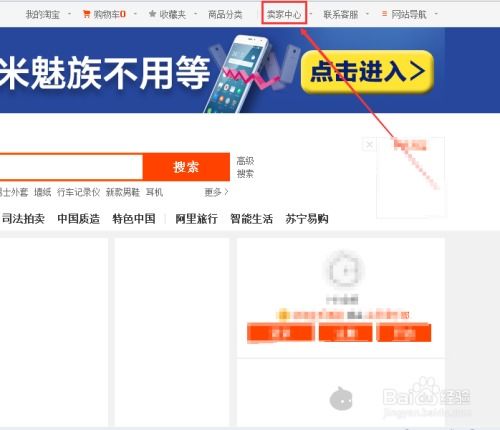The height and width of the screenshot is (430, 500).
Task: Open 阿里旅行 channel tab
Action: (196, 219)
